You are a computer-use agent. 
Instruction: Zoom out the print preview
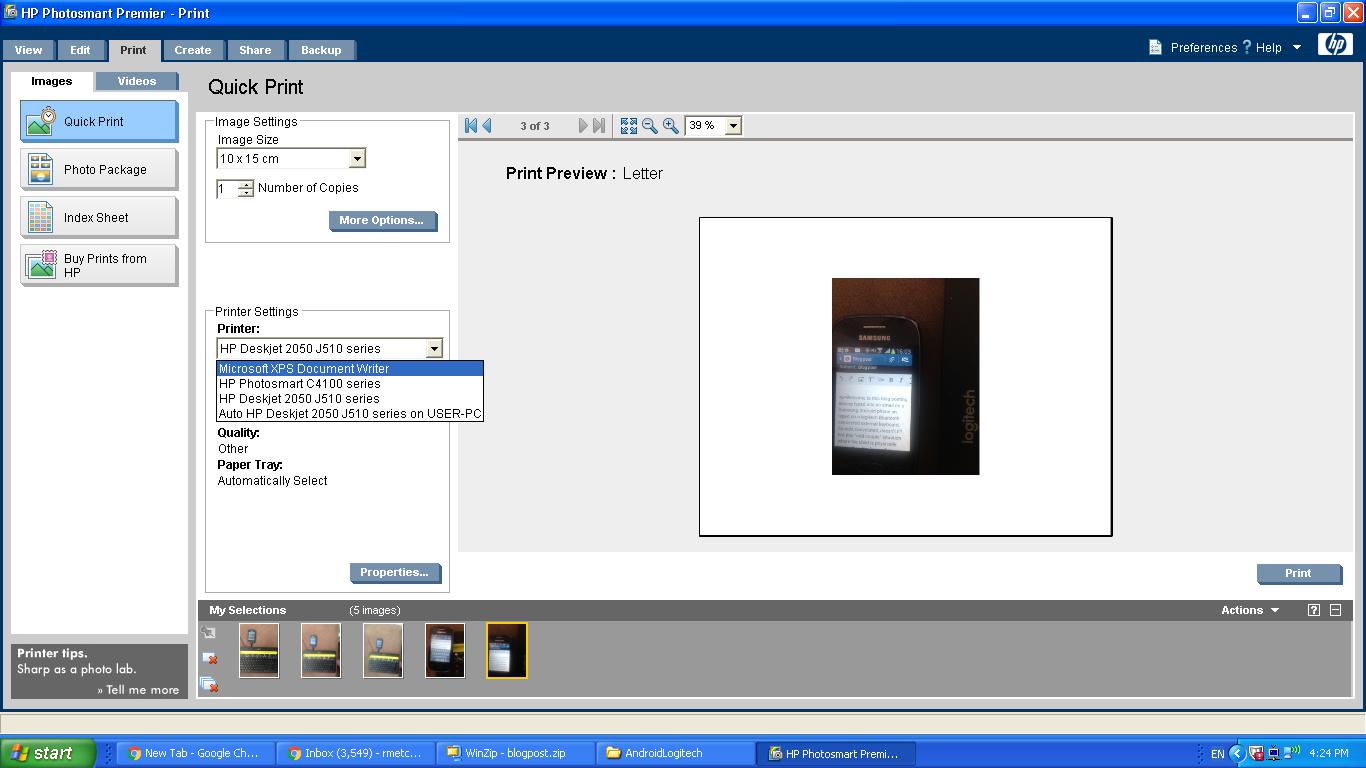pos(650,125)
